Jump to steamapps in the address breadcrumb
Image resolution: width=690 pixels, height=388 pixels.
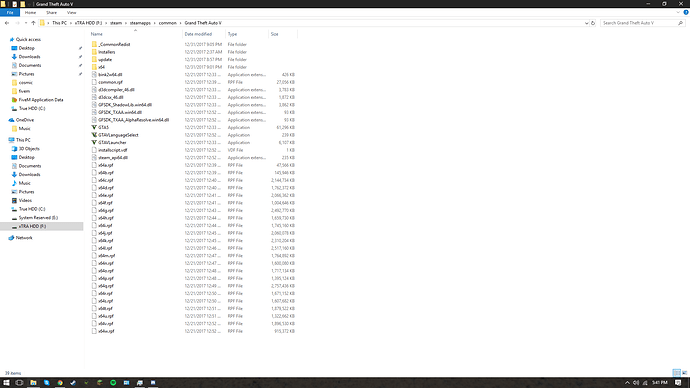(x=140, y=23)
